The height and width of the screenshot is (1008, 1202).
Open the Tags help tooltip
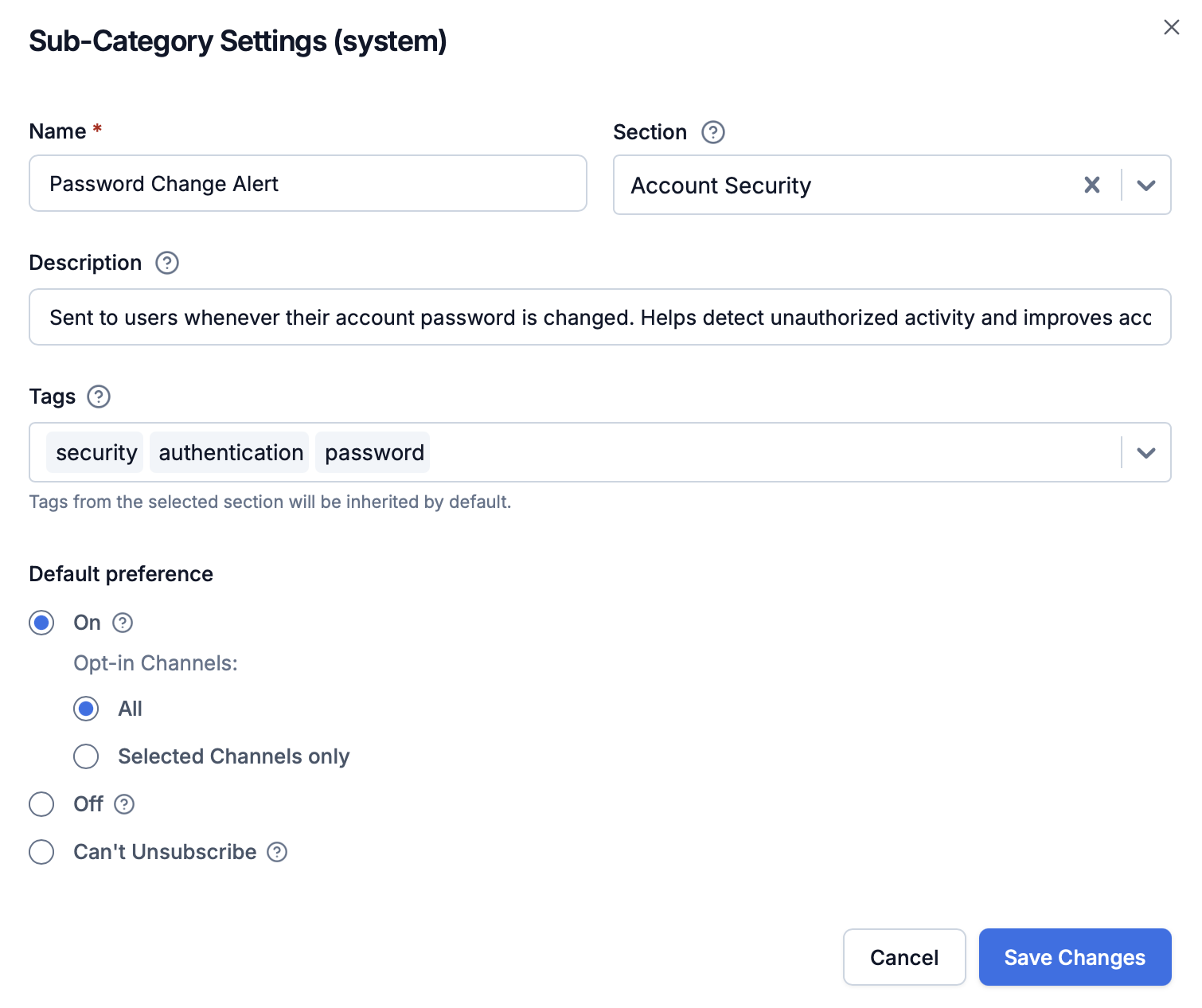[99, 397]
